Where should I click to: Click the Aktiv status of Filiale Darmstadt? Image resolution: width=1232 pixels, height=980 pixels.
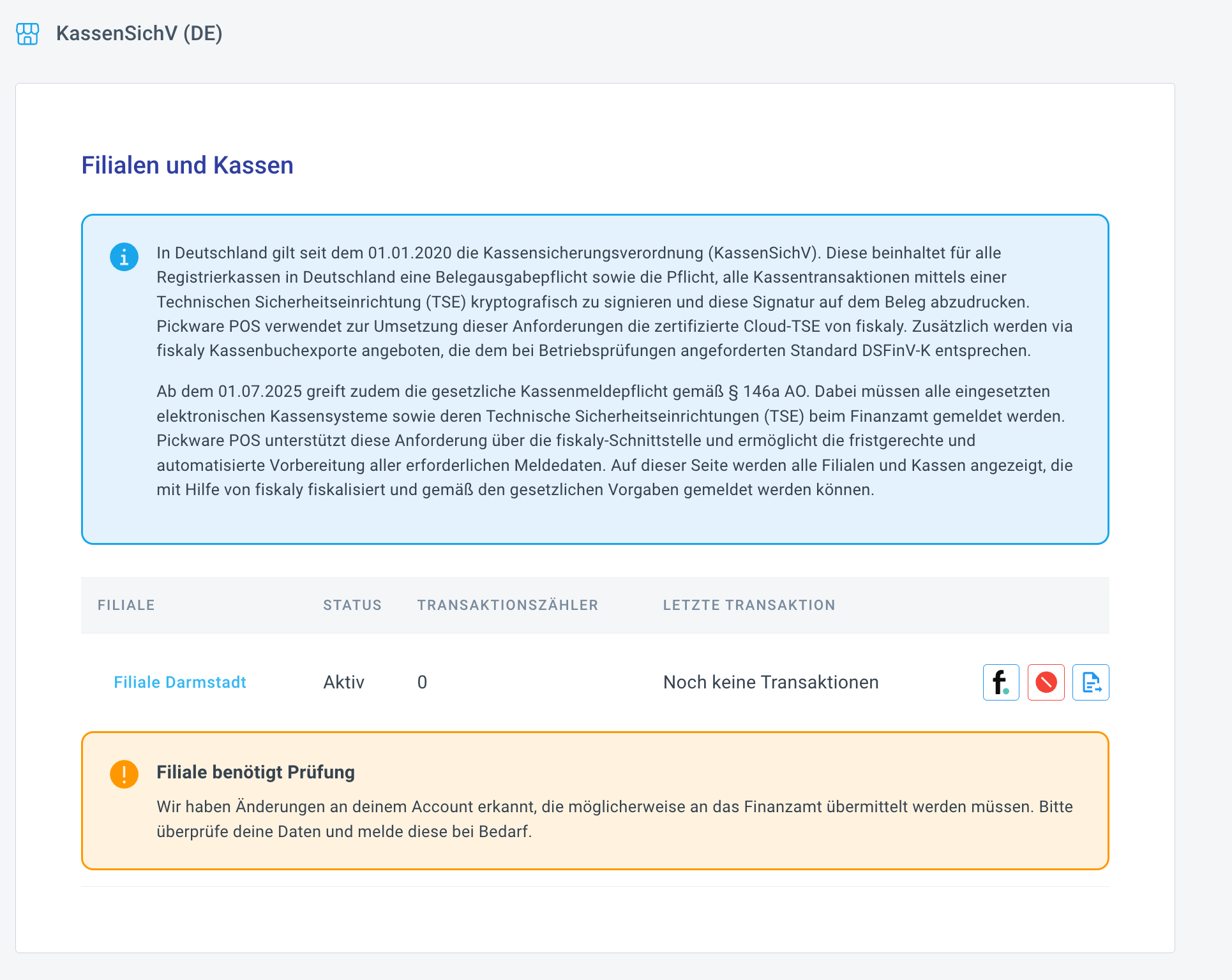click(343, 682)
